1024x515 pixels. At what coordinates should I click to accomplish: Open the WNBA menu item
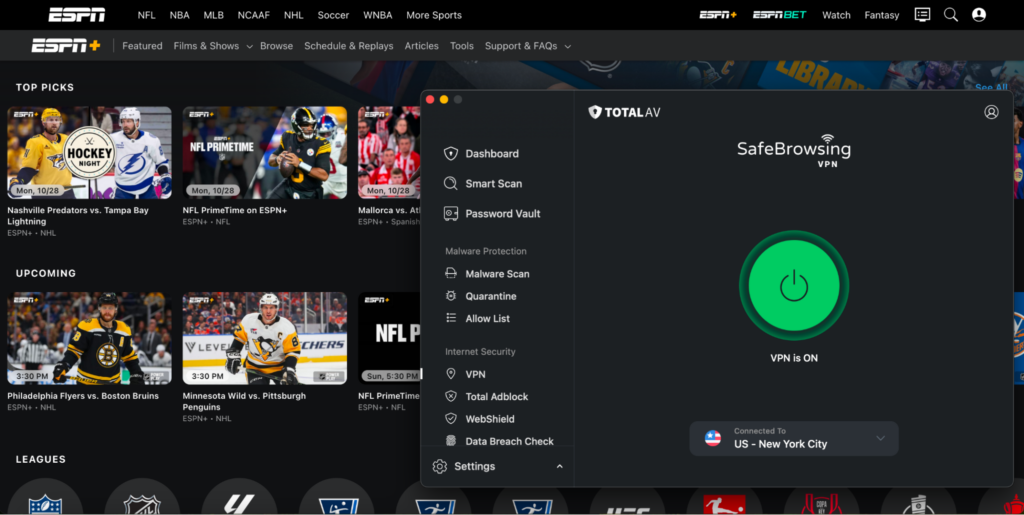click(x=378, y=15)
